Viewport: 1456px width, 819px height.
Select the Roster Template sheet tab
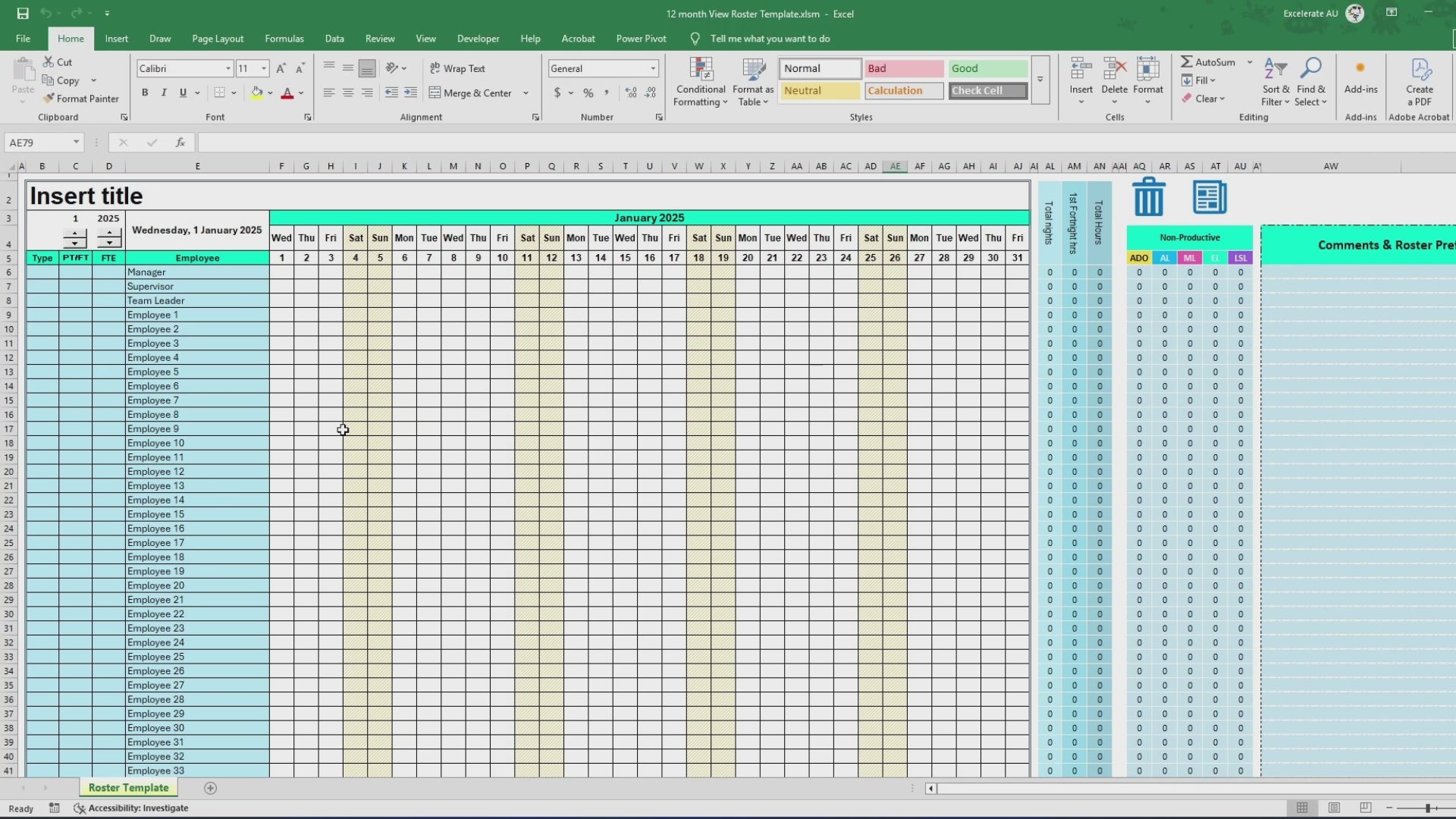tap(128, 788)
